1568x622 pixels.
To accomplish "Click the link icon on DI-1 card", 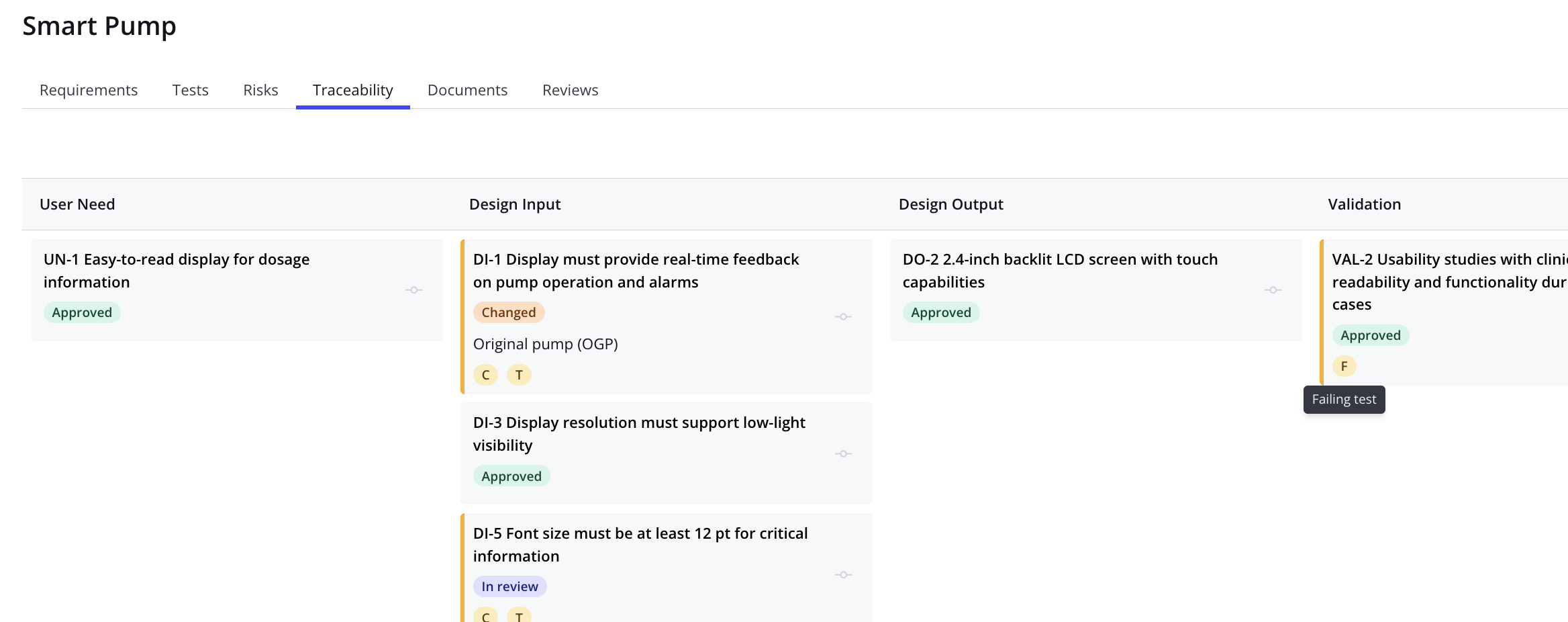I will coord(843,316).
